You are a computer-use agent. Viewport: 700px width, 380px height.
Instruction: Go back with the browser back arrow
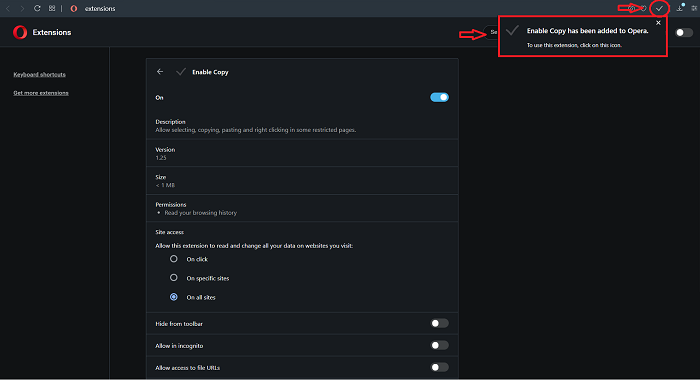tap(8, 8)
